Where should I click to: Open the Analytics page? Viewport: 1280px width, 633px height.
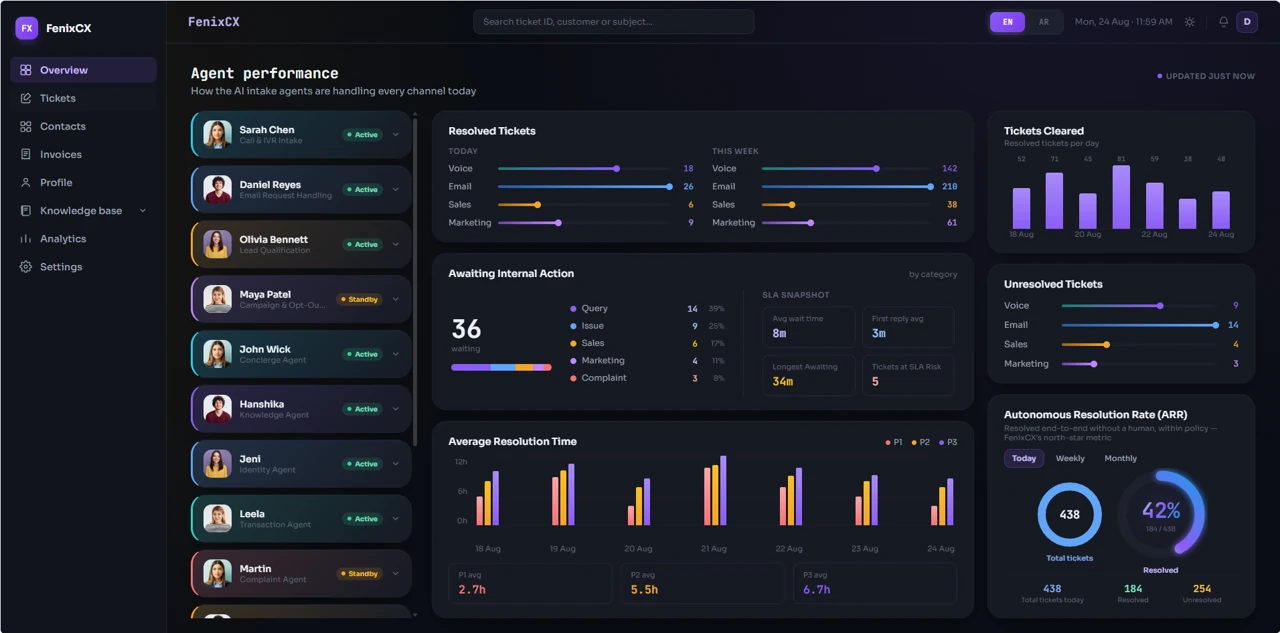click(84, 238)
